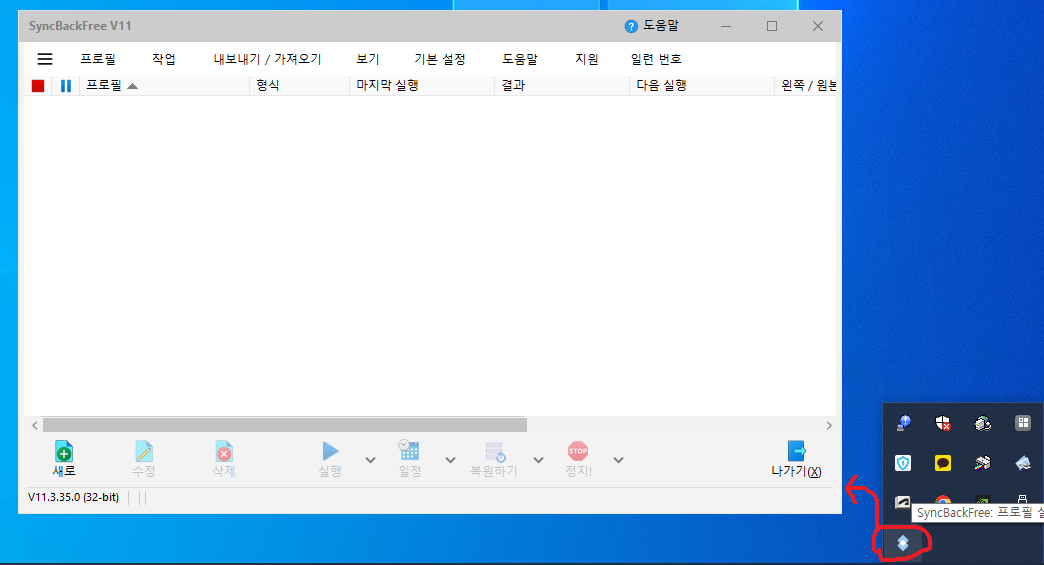Maximize the SyncBackFree window

coord(772,26)
